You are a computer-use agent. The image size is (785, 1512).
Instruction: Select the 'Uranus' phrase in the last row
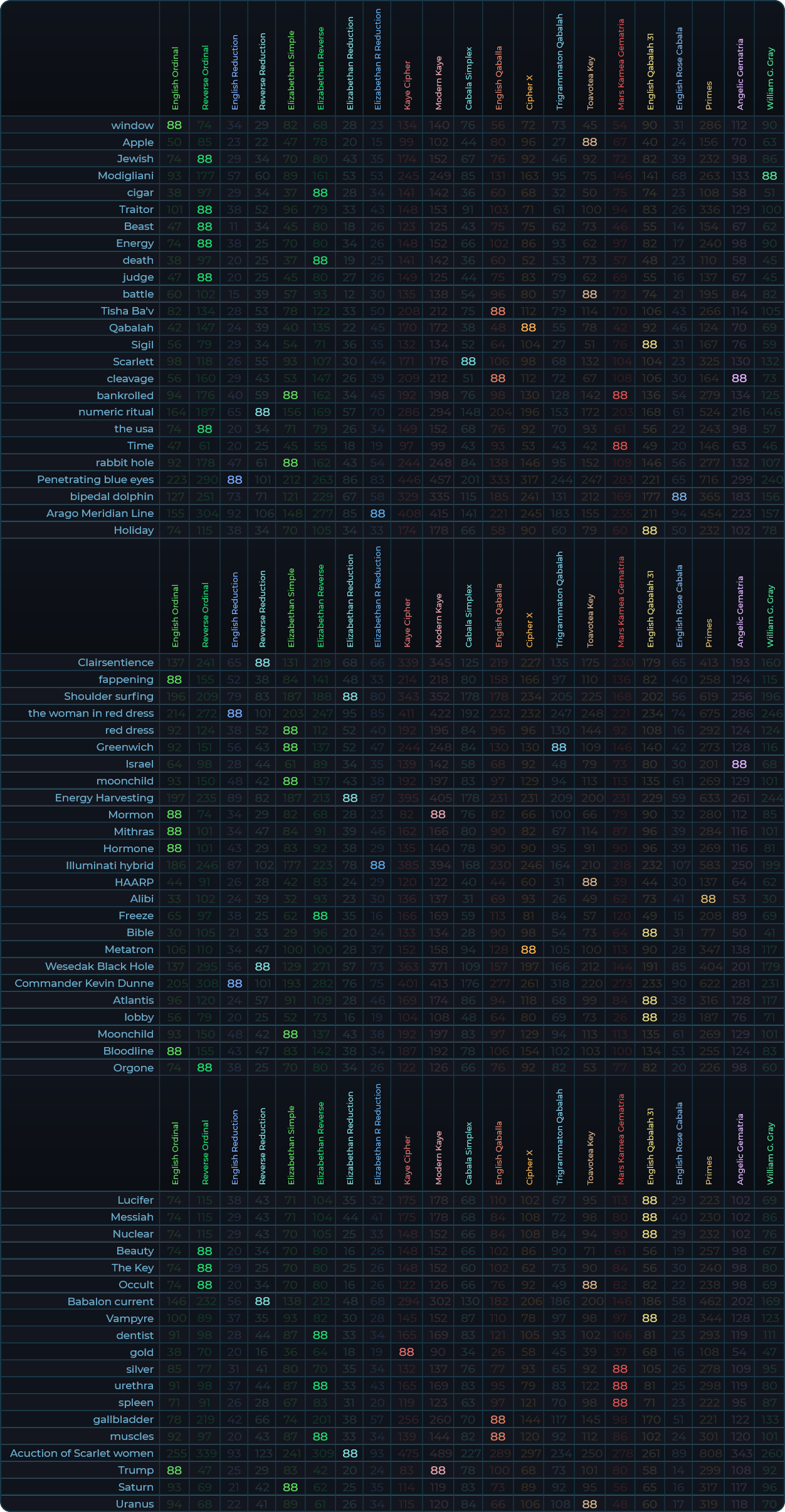(134, 1504)
